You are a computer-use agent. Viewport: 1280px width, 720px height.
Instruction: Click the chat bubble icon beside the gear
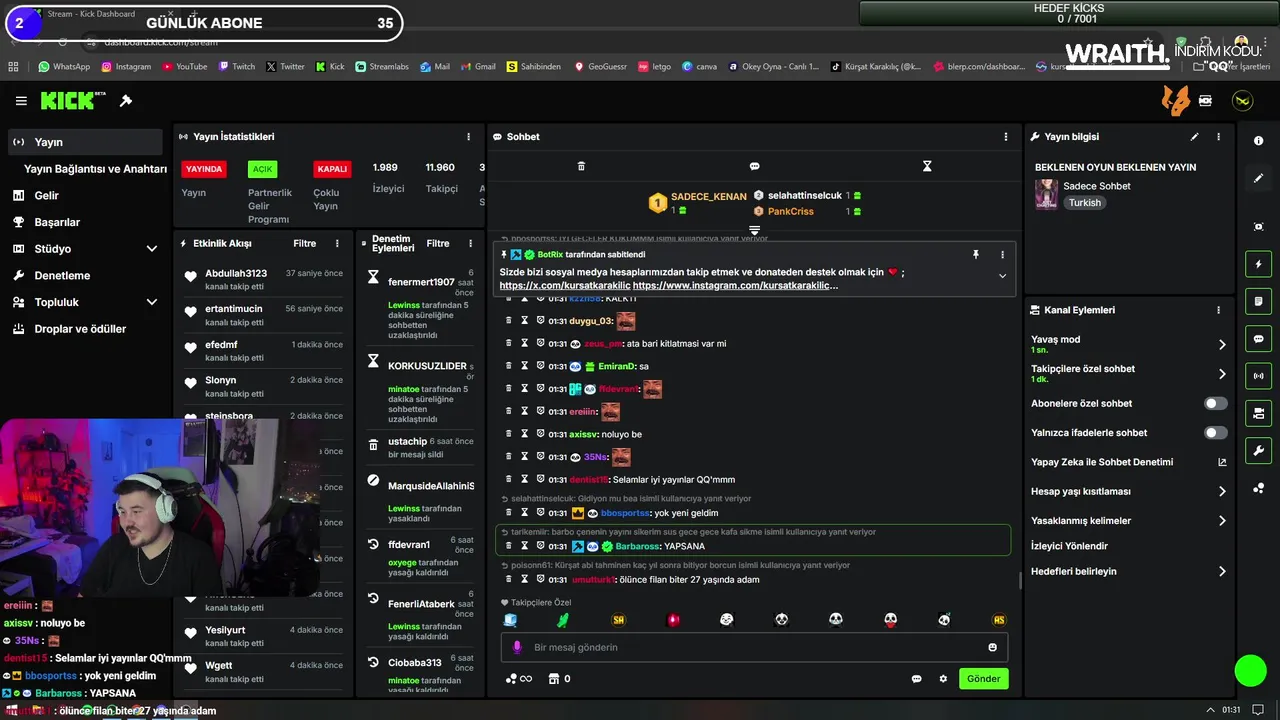coord(916,679)
